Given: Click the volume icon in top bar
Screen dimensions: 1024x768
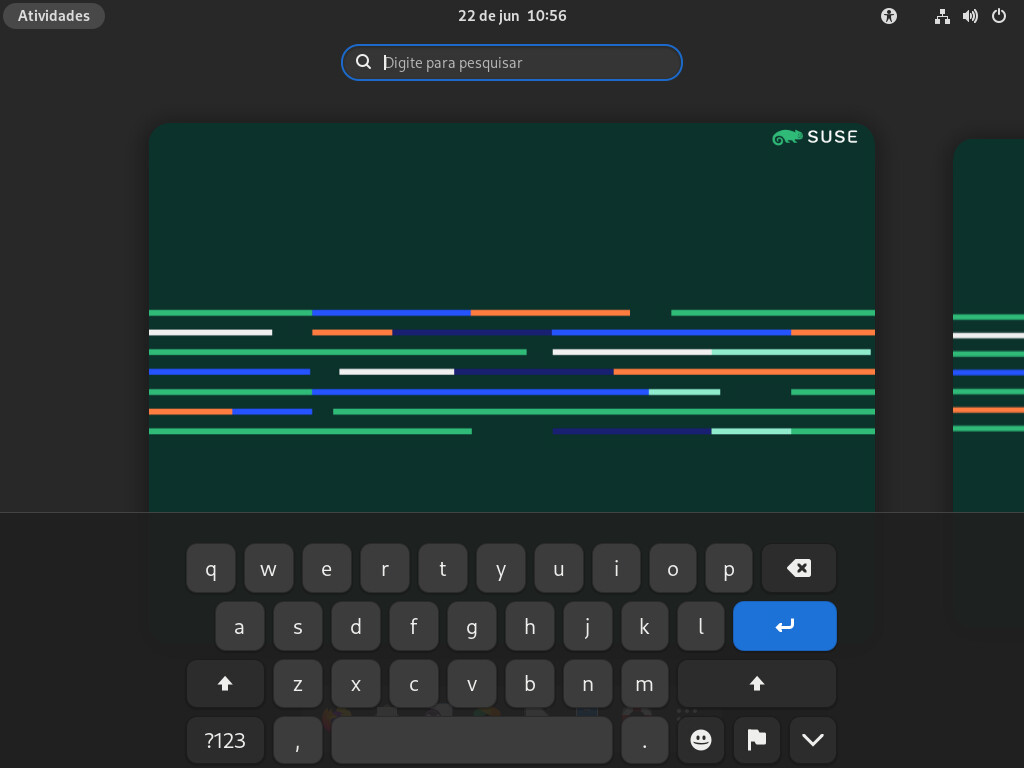Looking at the screenshot, I should [969, 16].
